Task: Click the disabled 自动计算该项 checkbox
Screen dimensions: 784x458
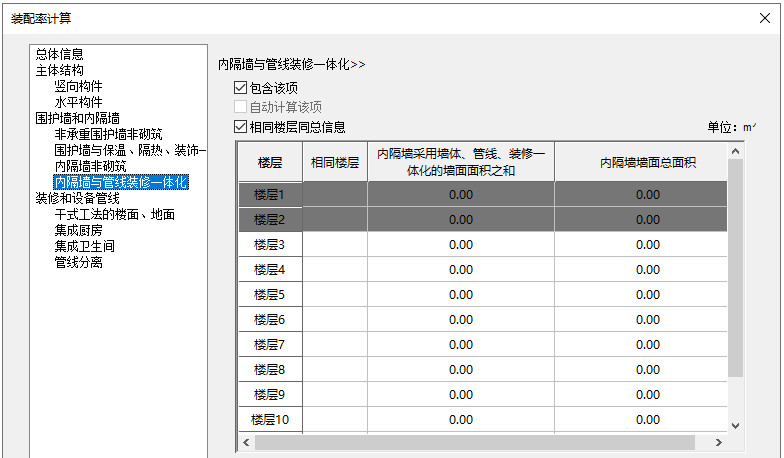Action: click(x=240, y=107)
